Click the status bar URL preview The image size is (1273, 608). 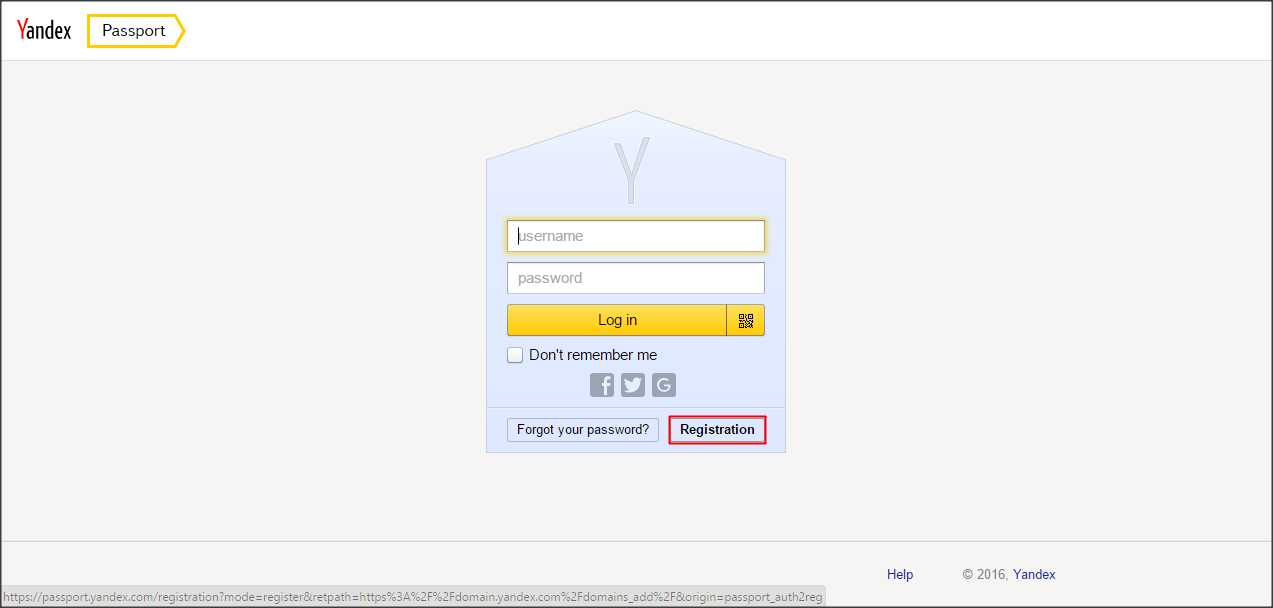413,597
